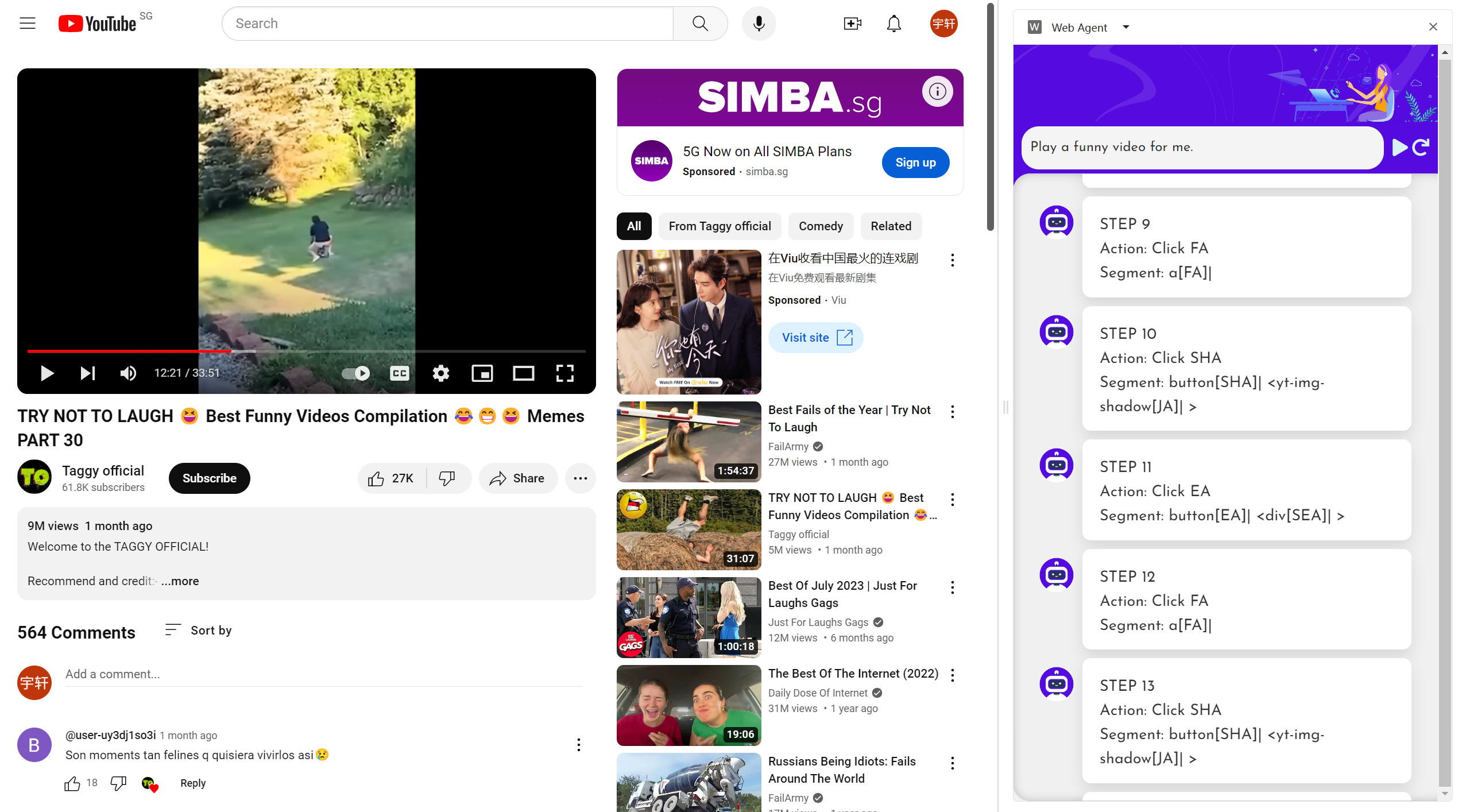The image size is (1466, 812).
Task: Open the YouTube hamburger guide menu
Action: click(28, 24)
